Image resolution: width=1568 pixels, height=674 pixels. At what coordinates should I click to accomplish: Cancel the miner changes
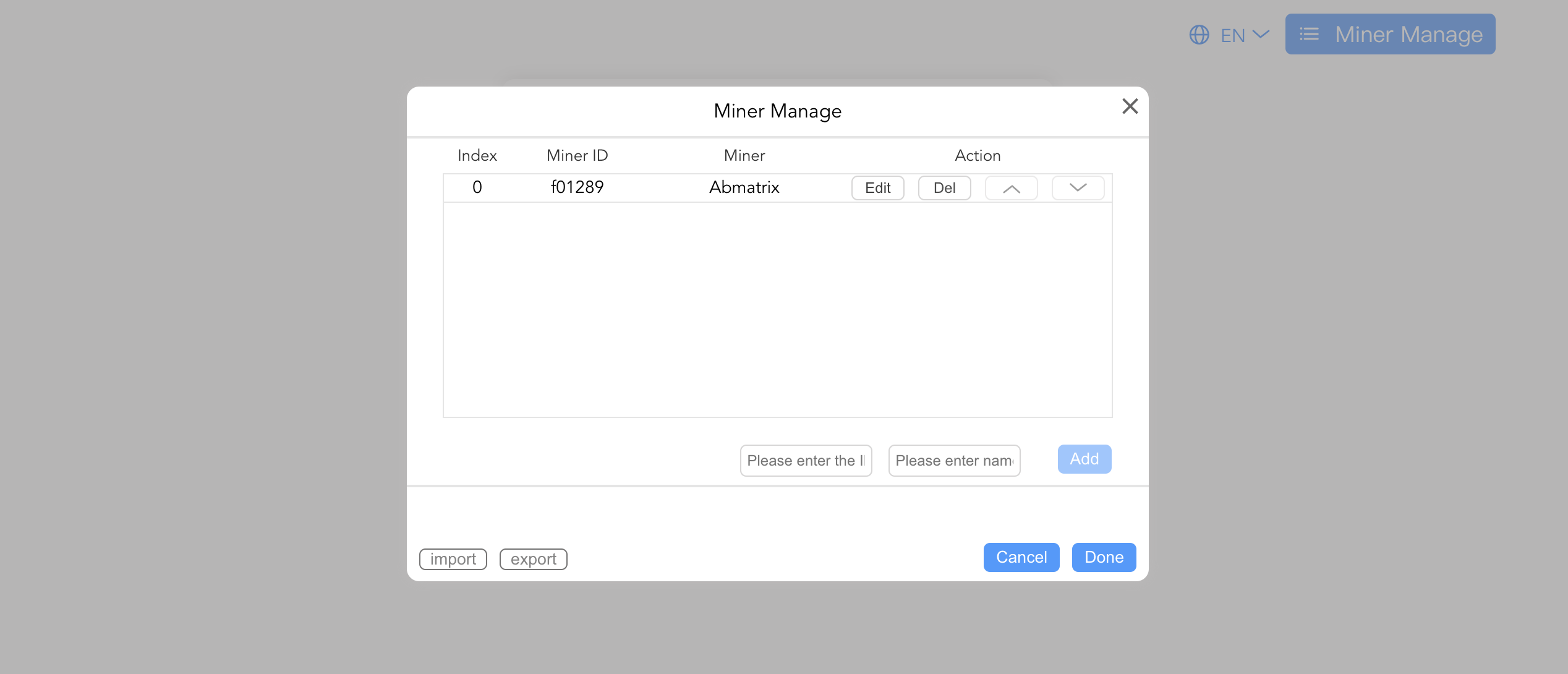point(1021,557)
